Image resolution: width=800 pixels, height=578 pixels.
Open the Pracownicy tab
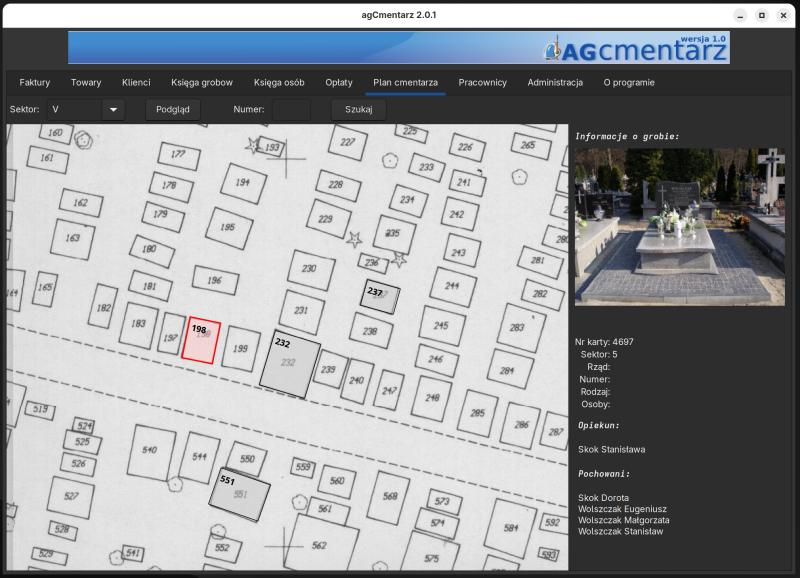(x=482, y=82)
